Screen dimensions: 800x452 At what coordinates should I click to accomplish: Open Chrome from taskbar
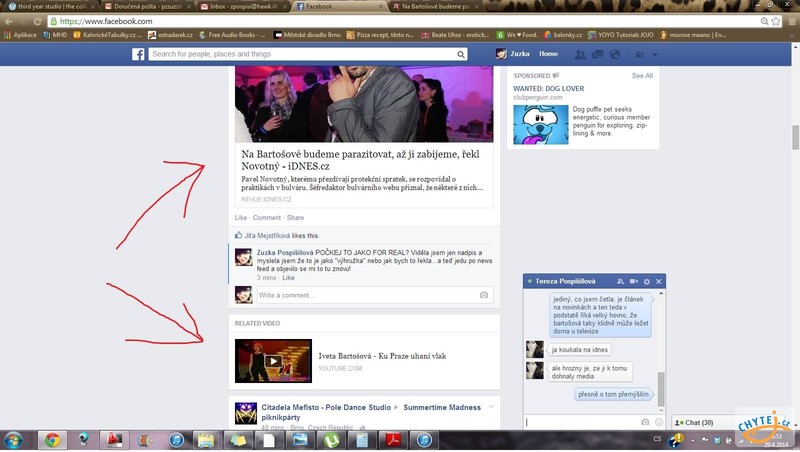coord(52,440)
